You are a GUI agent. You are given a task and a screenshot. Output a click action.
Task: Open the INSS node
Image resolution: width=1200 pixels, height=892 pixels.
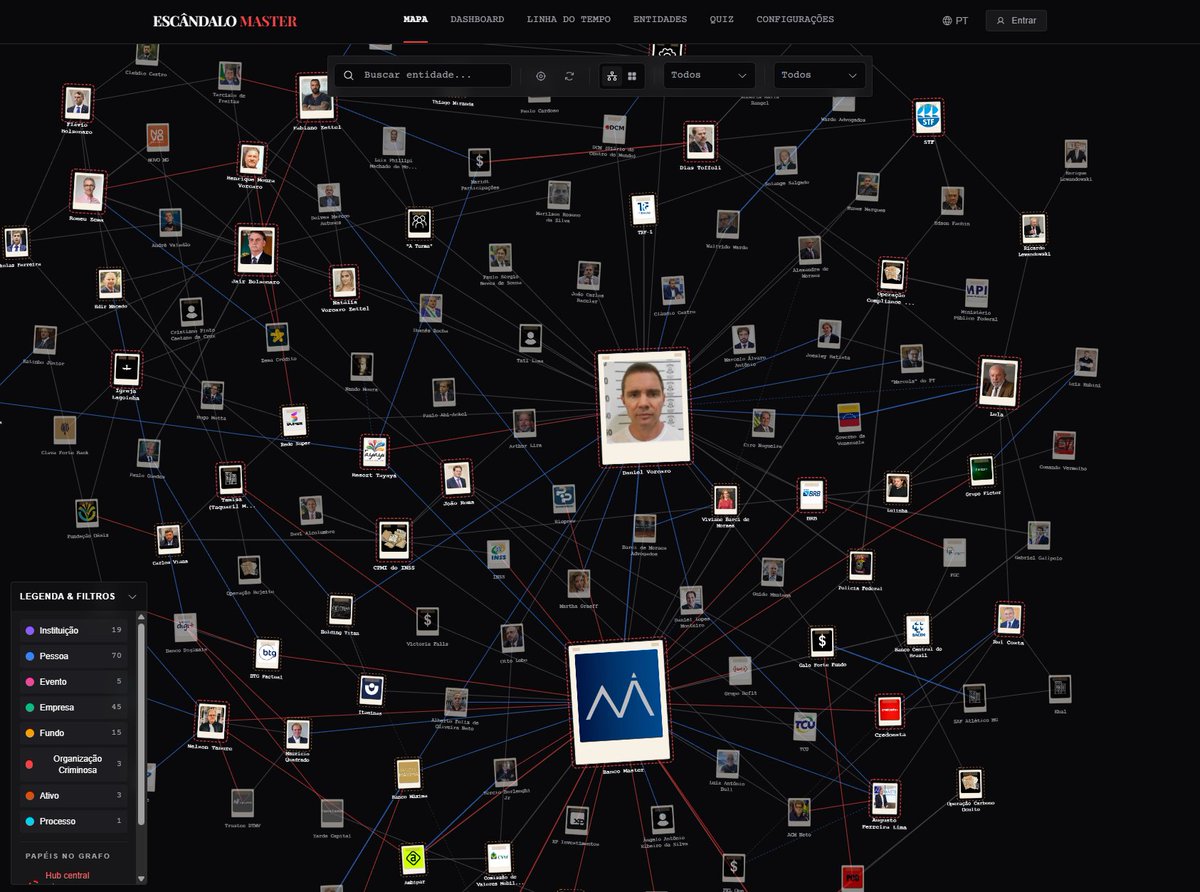click(498, 555)
